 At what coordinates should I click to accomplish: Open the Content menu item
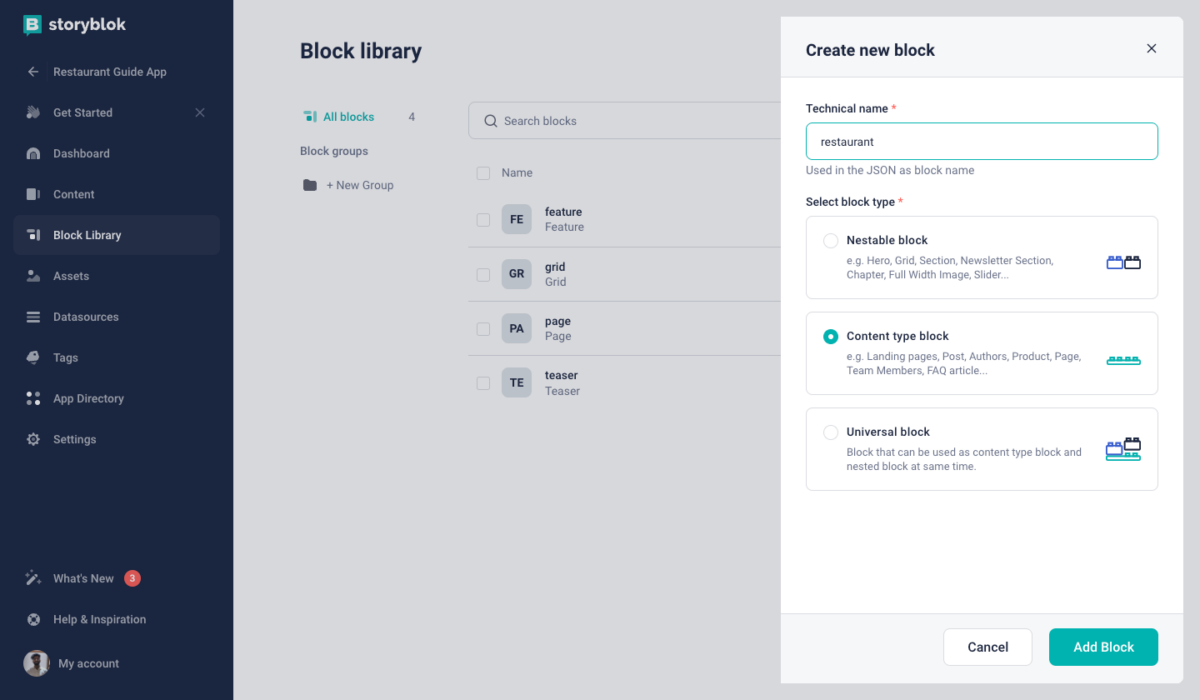[x=74, y=195]
